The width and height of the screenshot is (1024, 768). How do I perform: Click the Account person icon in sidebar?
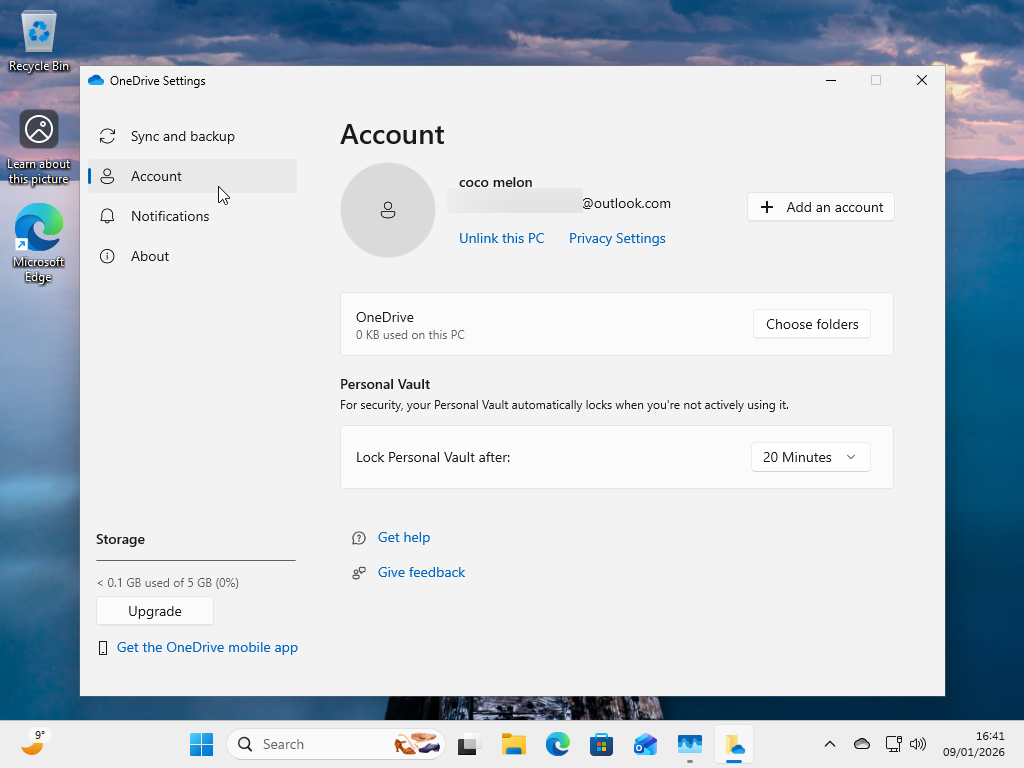click(107, 176)
